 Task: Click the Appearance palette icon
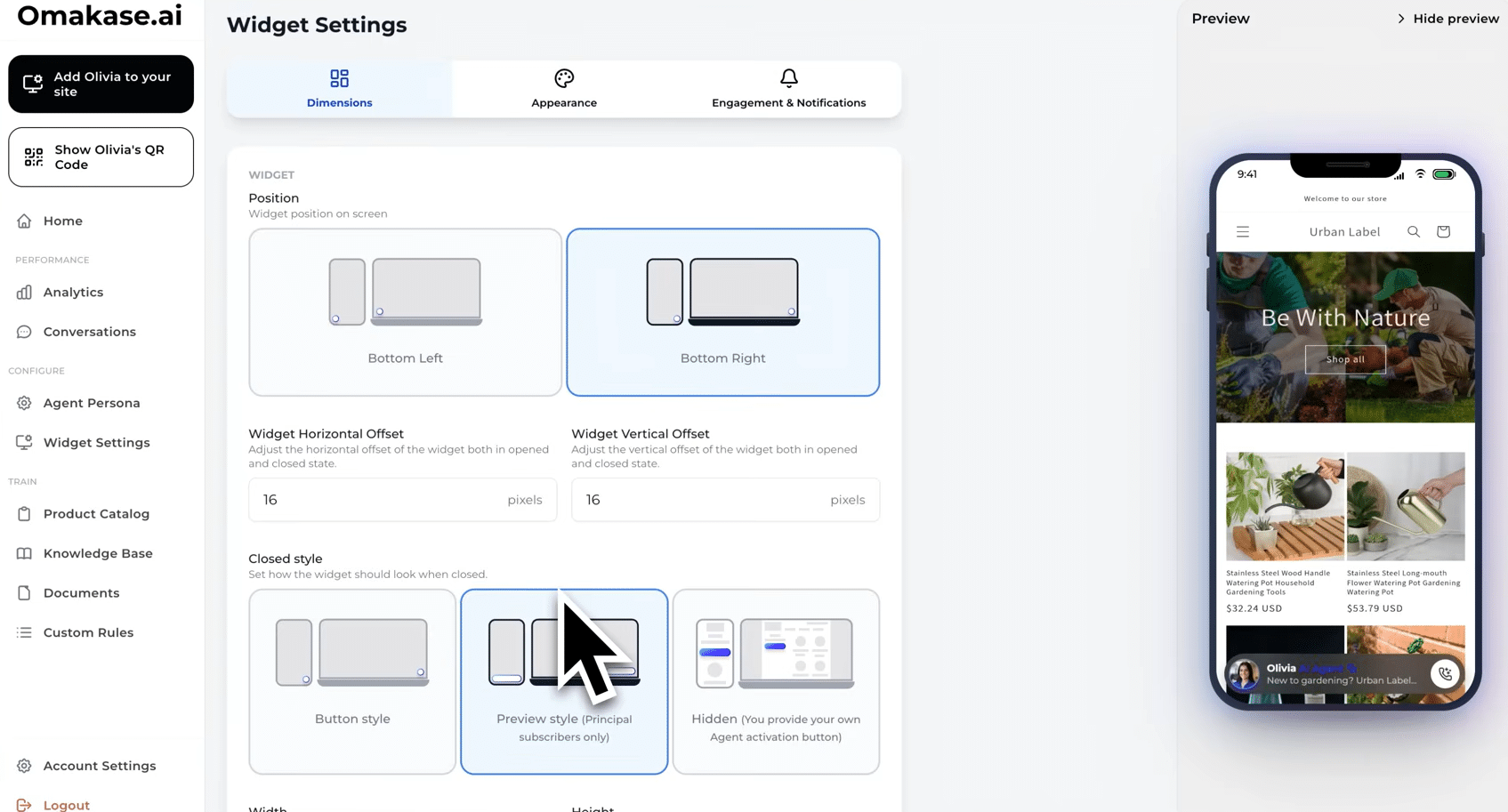pos(564,78)
